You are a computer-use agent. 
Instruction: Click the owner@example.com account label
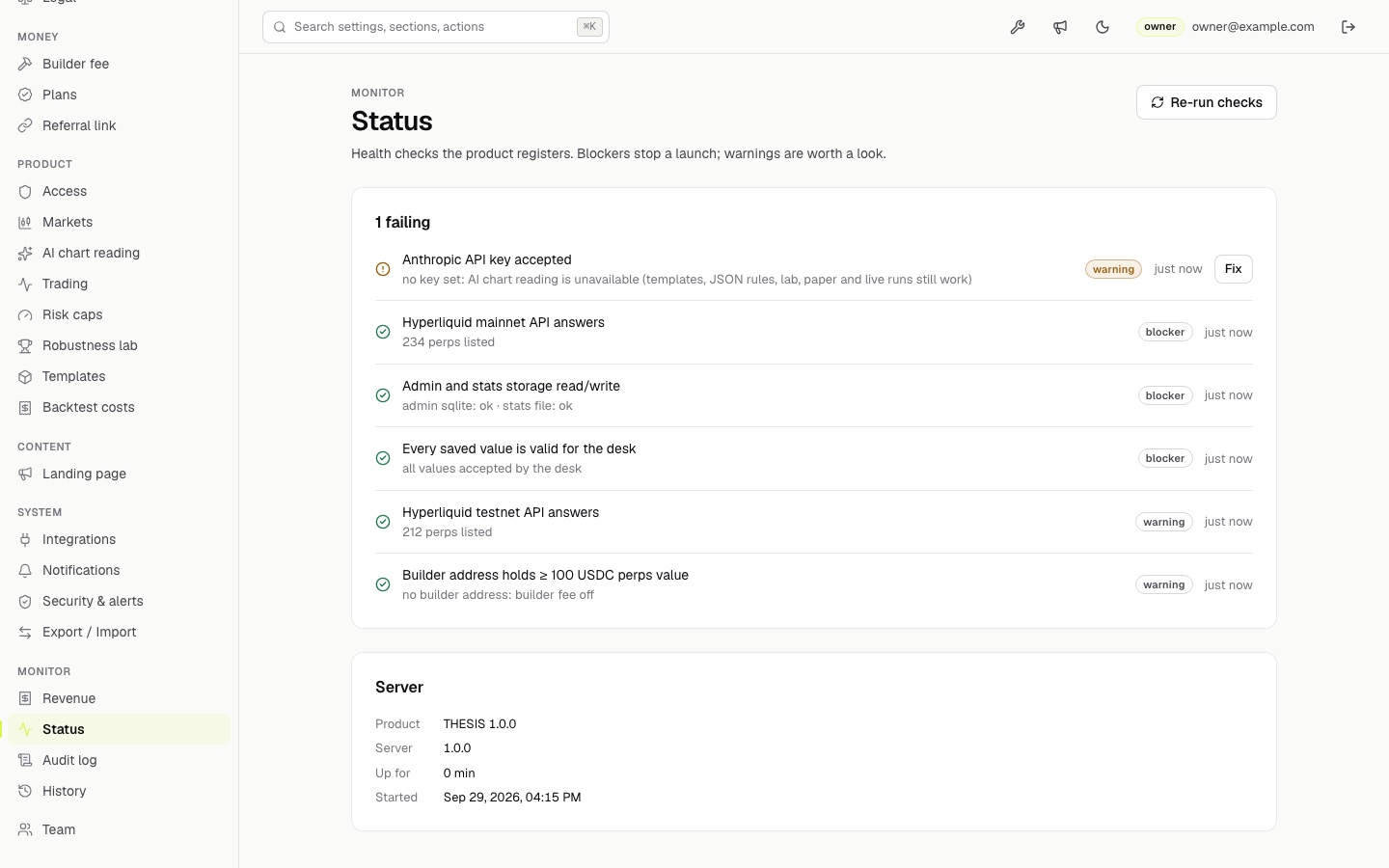(1253, 27)
